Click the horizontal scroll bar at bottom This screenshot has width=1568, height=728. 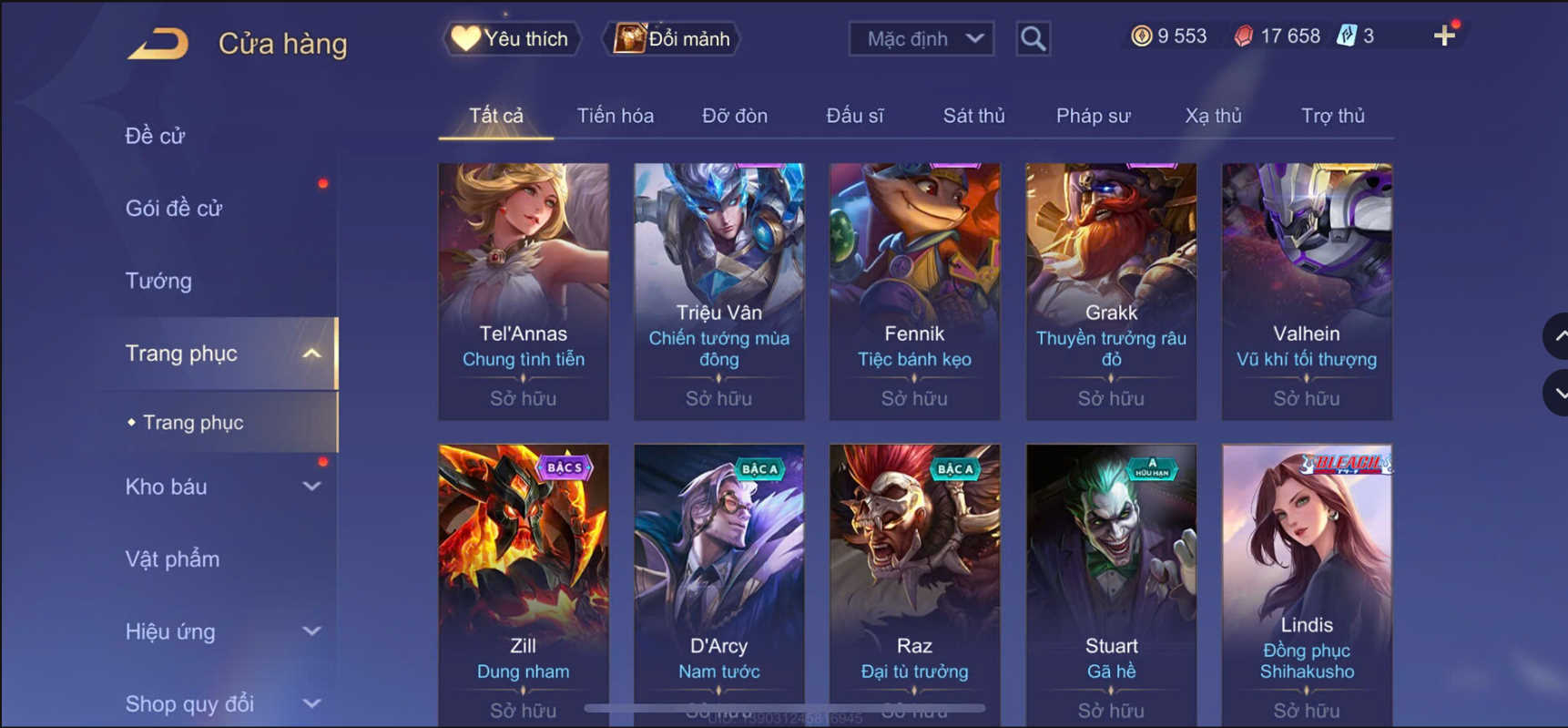(x=785, y=707)
